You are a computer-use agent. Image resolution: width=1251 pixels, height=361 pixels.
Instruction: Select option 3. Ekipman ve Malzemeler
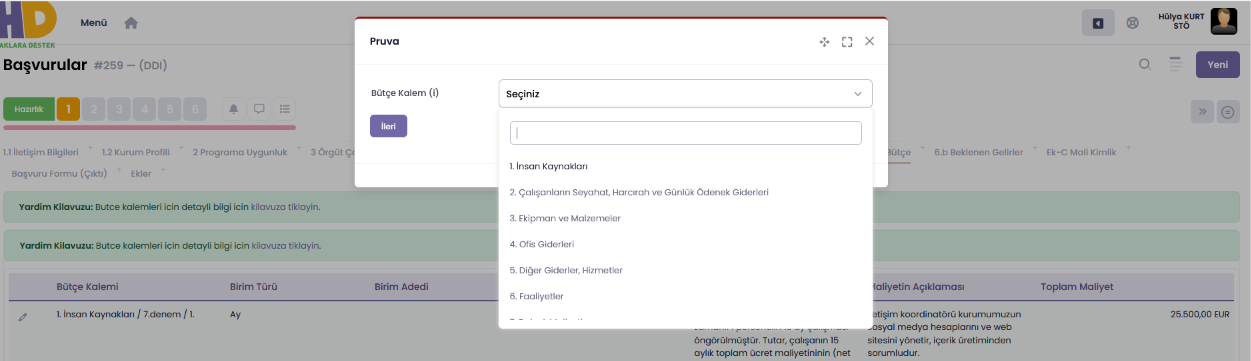tap(685, 218)
